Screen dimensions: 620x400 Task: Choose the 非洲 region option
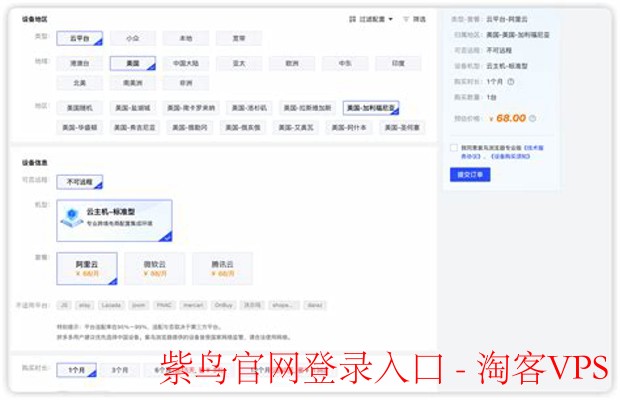tap(185, 83)
